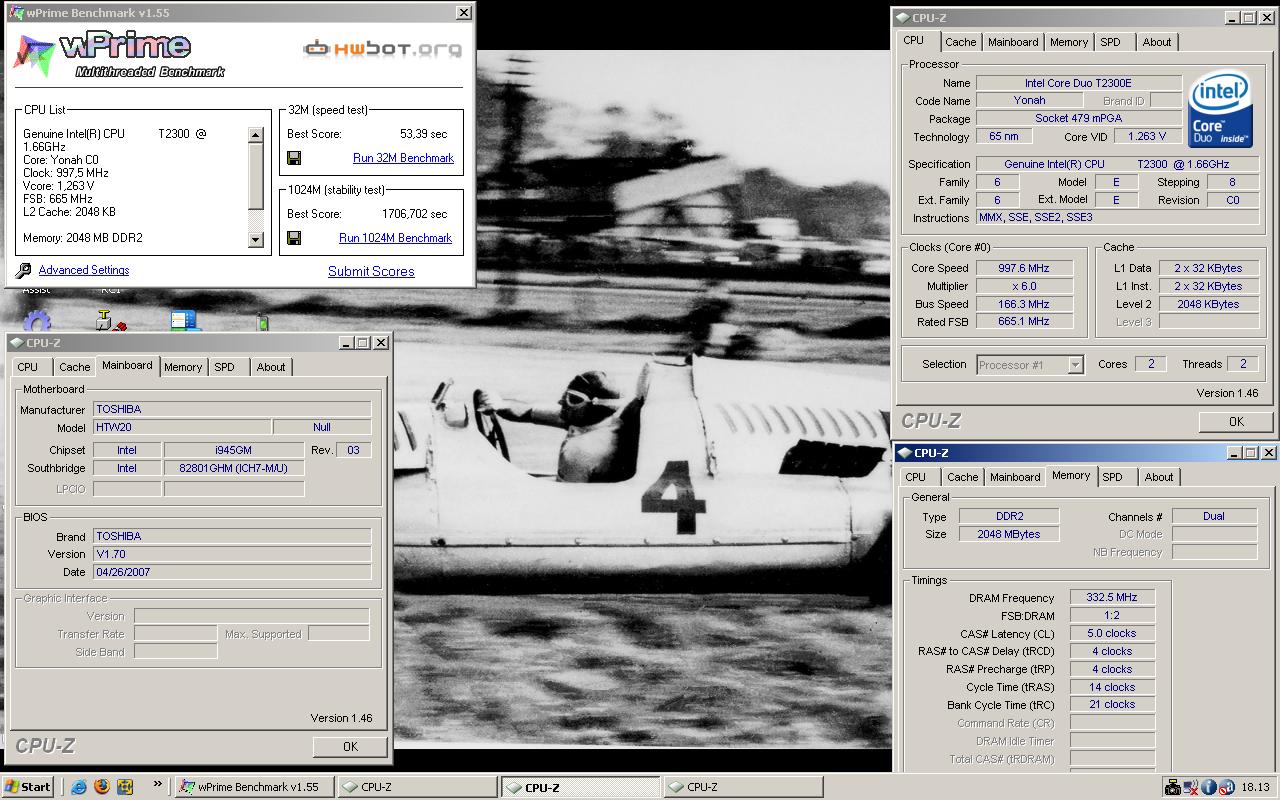Image resolution: width=1280 pixels, height=800 pixels.
Task: Click the FSB:DRAM 1:2 ratio field
Action: (x=1112, y=615)
